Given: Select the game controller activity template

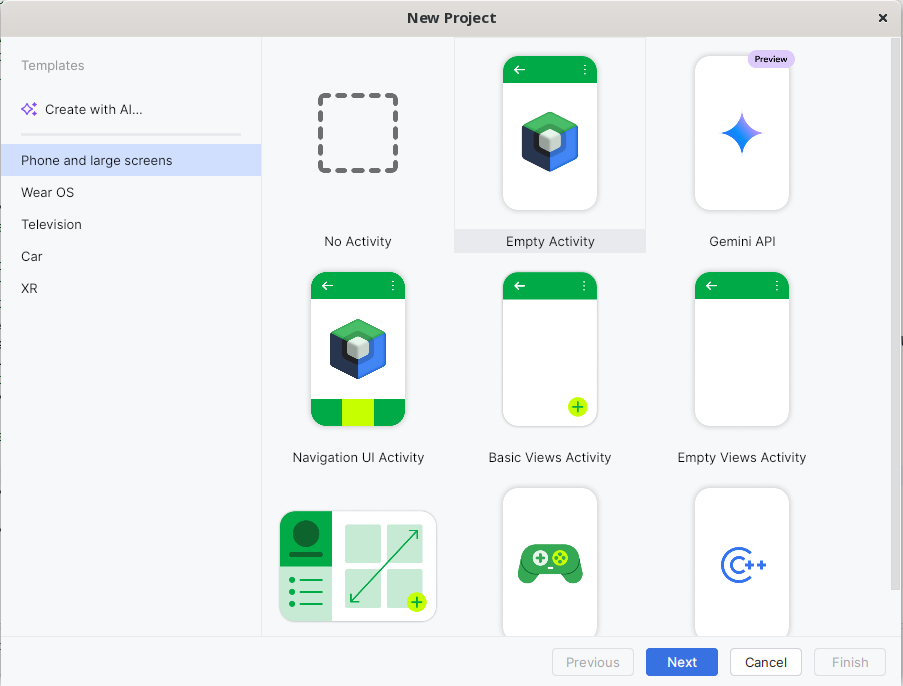Looking at the screenshot, I should tap(549, 562).
